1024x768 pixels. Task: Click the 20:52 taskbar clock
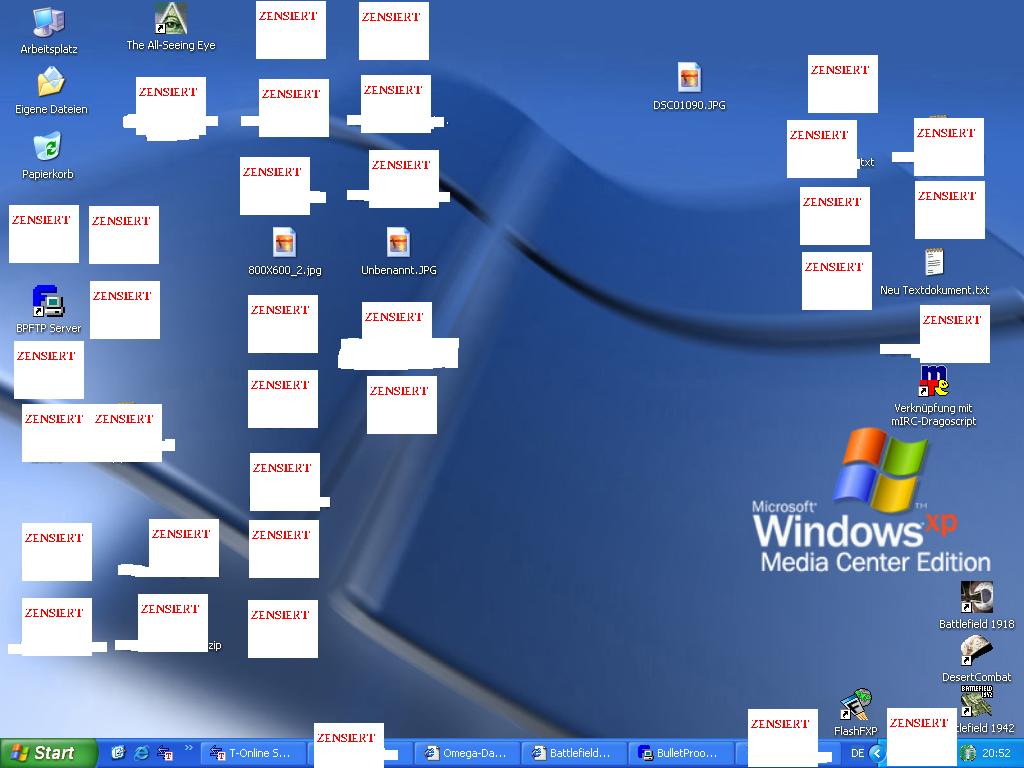pos(996,753)
